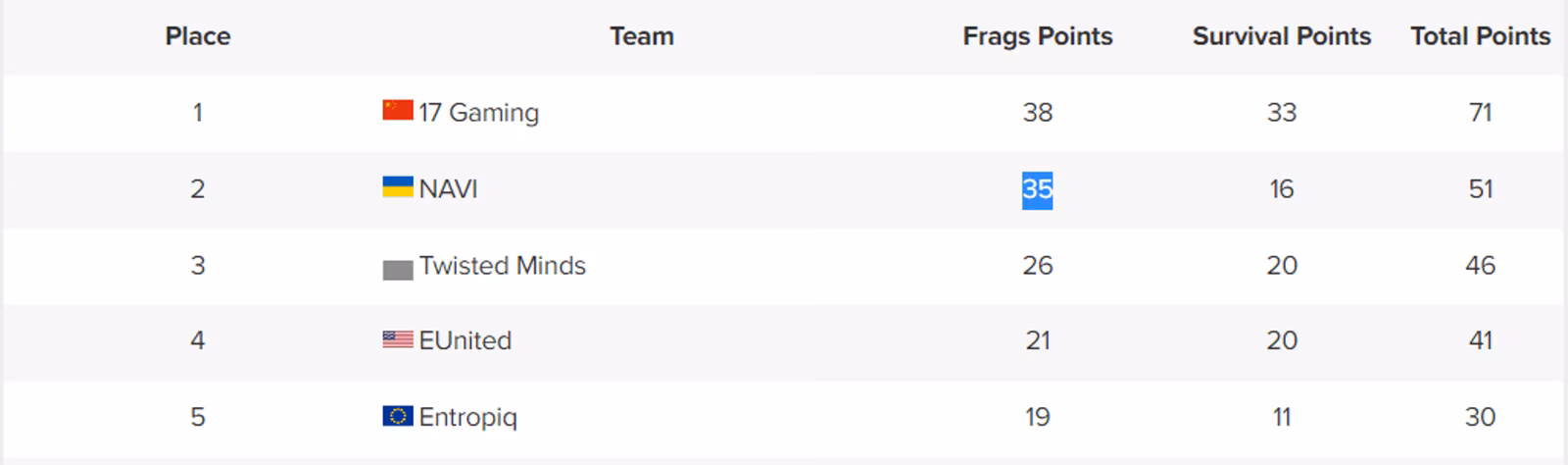Select the Entropiq team name
The image size is (1568, 465).
point(467,417)
